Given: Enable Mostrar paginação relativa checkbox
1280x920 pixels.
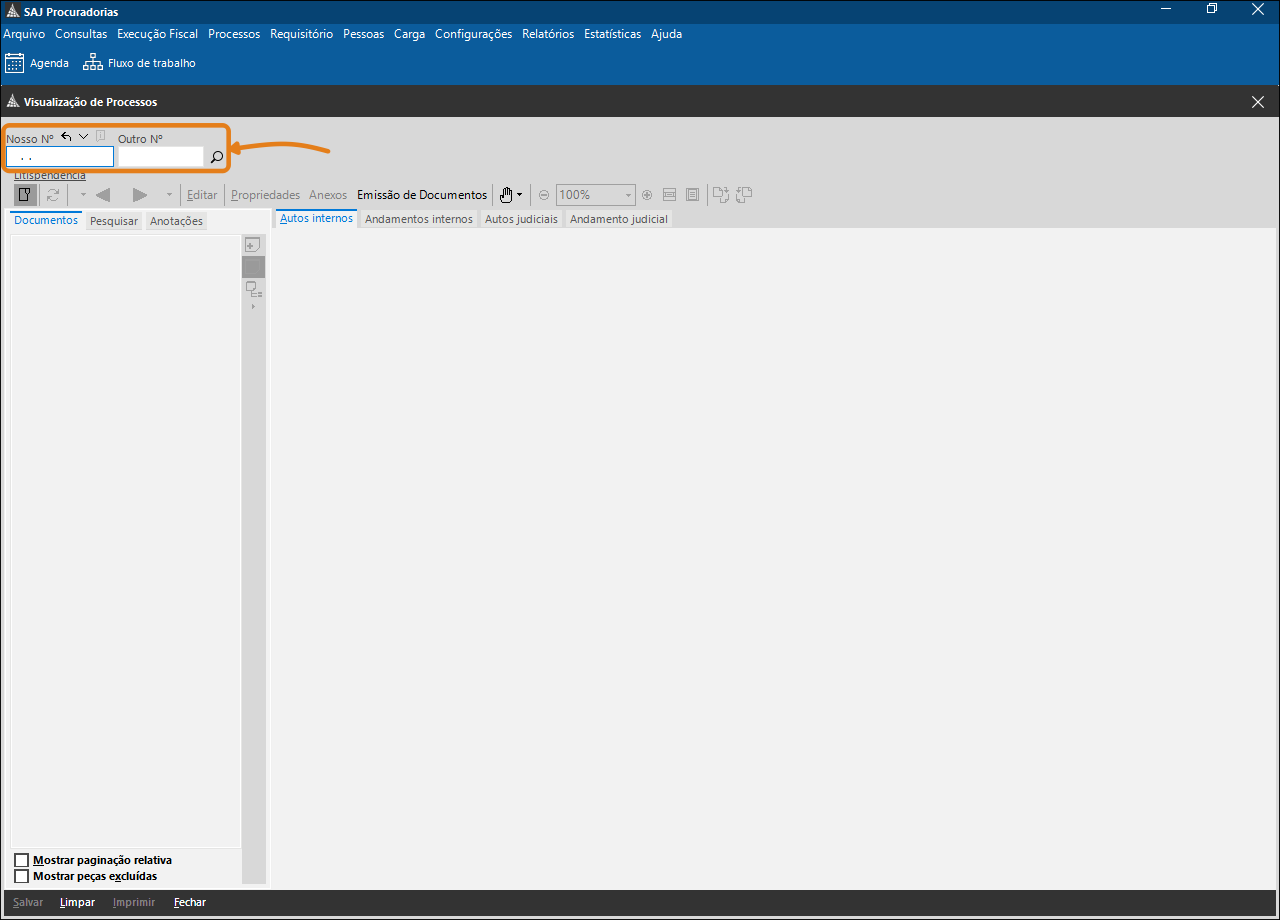Looking at the screenshot, I should pos(22,860).
